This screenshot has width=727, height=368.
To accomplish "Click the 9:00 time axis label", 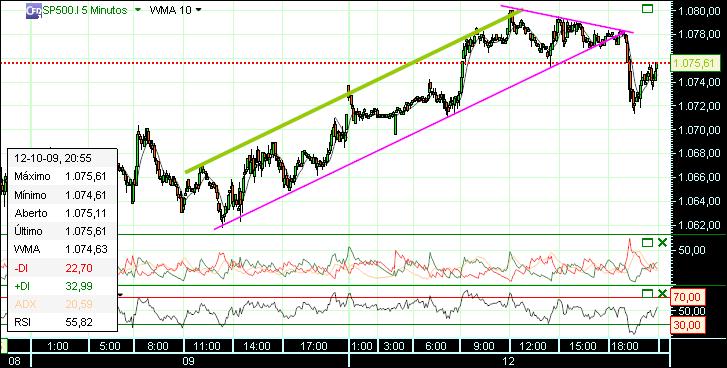I will coord(484,346).
